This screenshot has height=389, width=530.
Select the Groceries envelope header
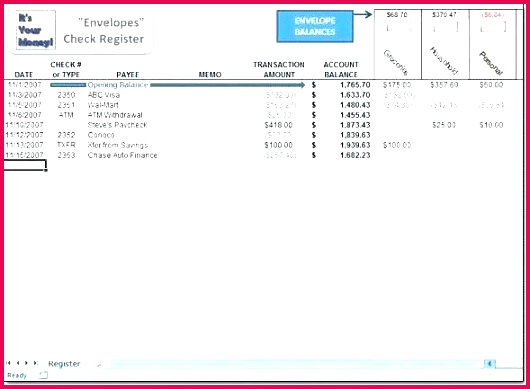click(x=395, y=62)
